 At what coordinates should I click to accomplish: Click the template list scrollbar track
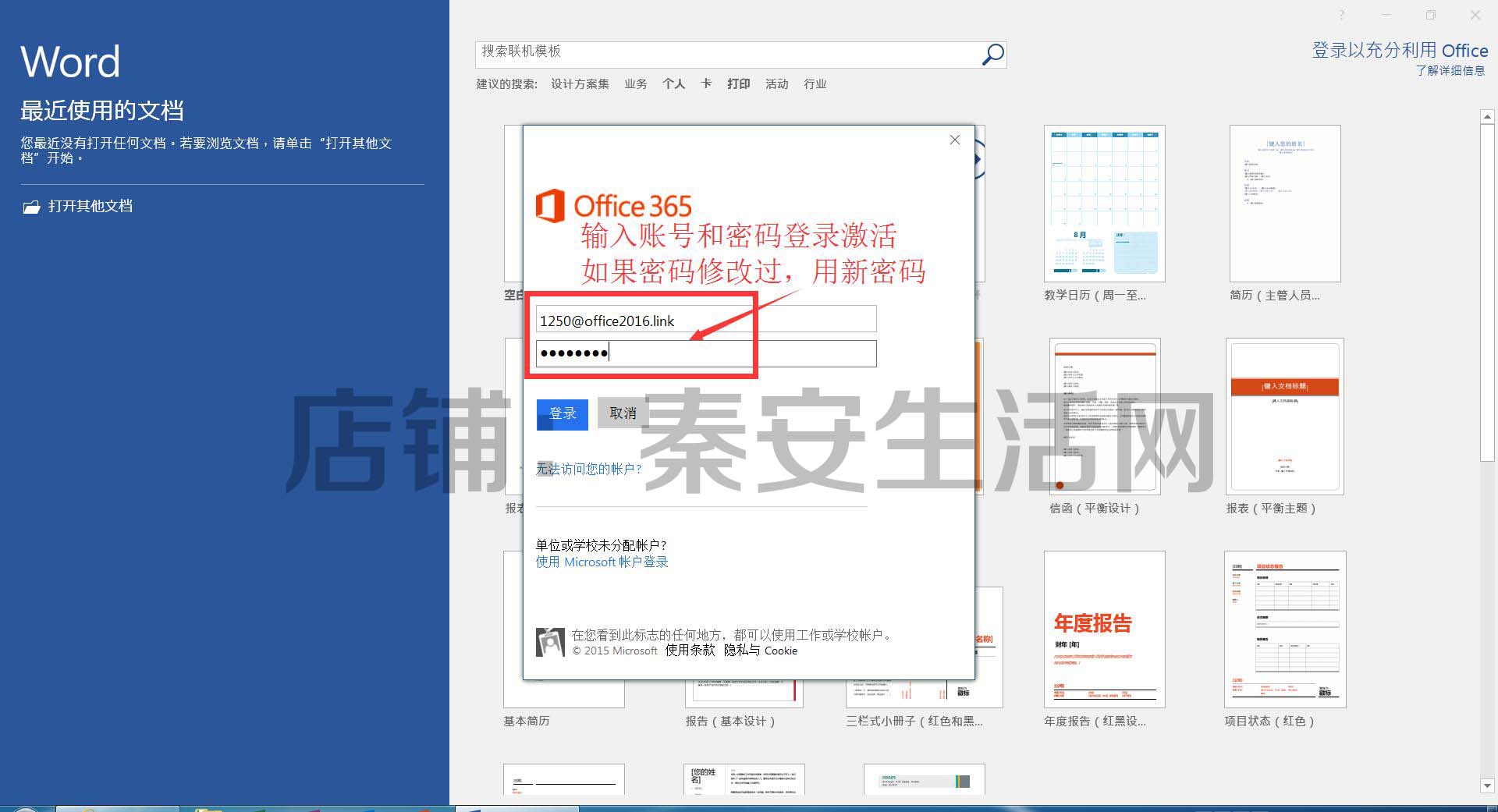pos(1487,619)
